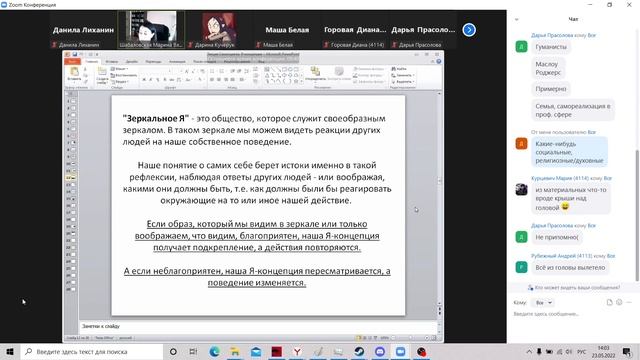This screenshot has height=360, width=640.
Task: Click chat message 'Всё из головы вылетело'
Action: point(570,268)
